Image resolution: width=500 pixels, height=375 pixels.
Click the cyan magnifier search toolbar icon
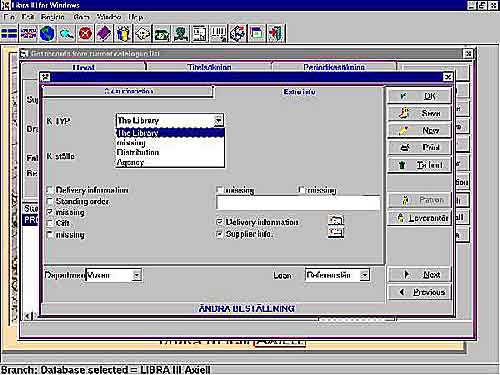click(x=66, y=33)
